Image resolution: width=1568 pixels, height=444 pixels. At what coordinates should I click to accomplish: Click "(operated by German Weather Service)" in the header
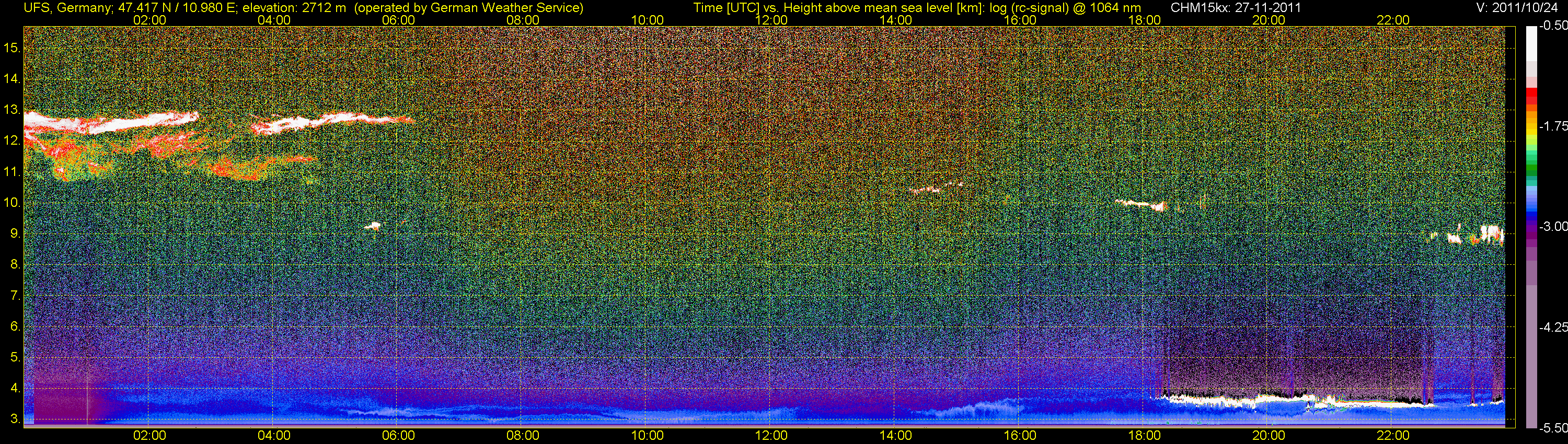[x=468, y=8]
